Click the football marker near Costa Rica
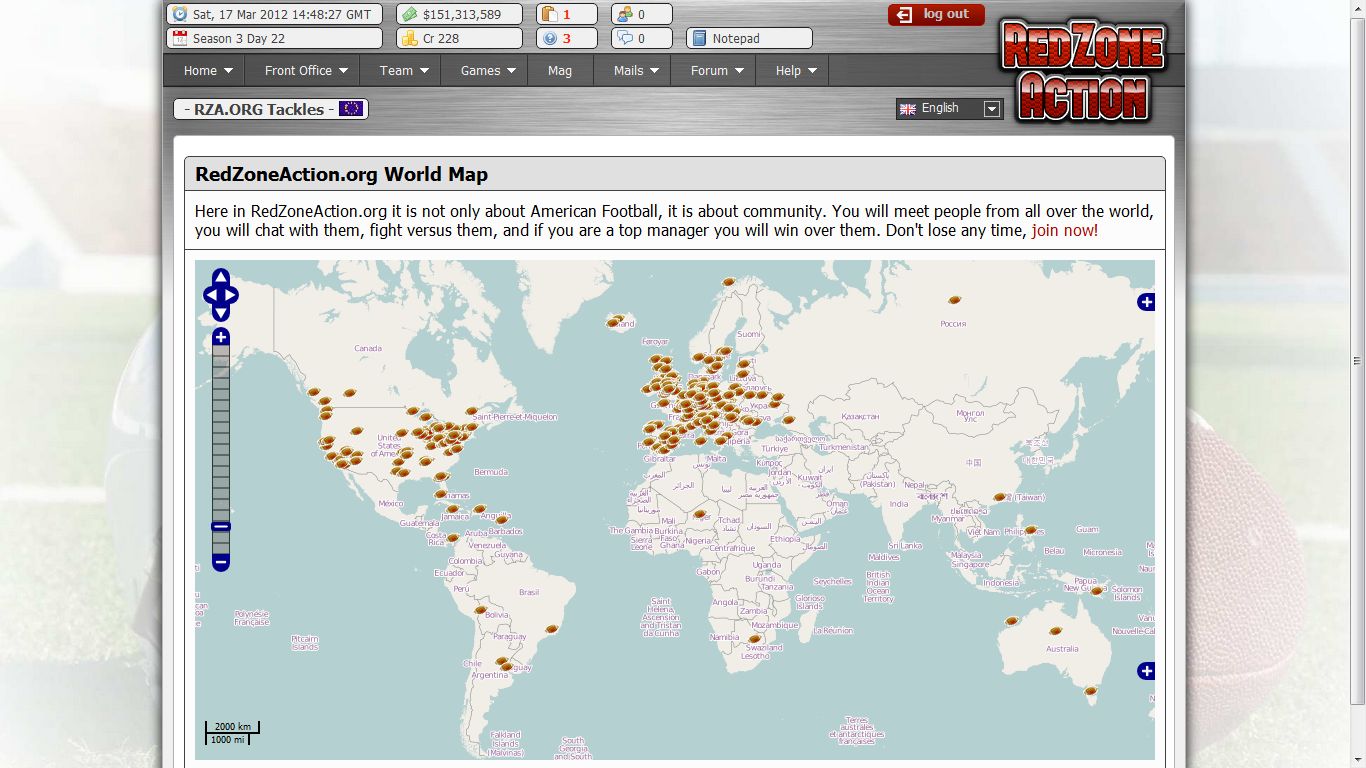The height and width of the screenshot is (768, 1366). tap(452, 537)
